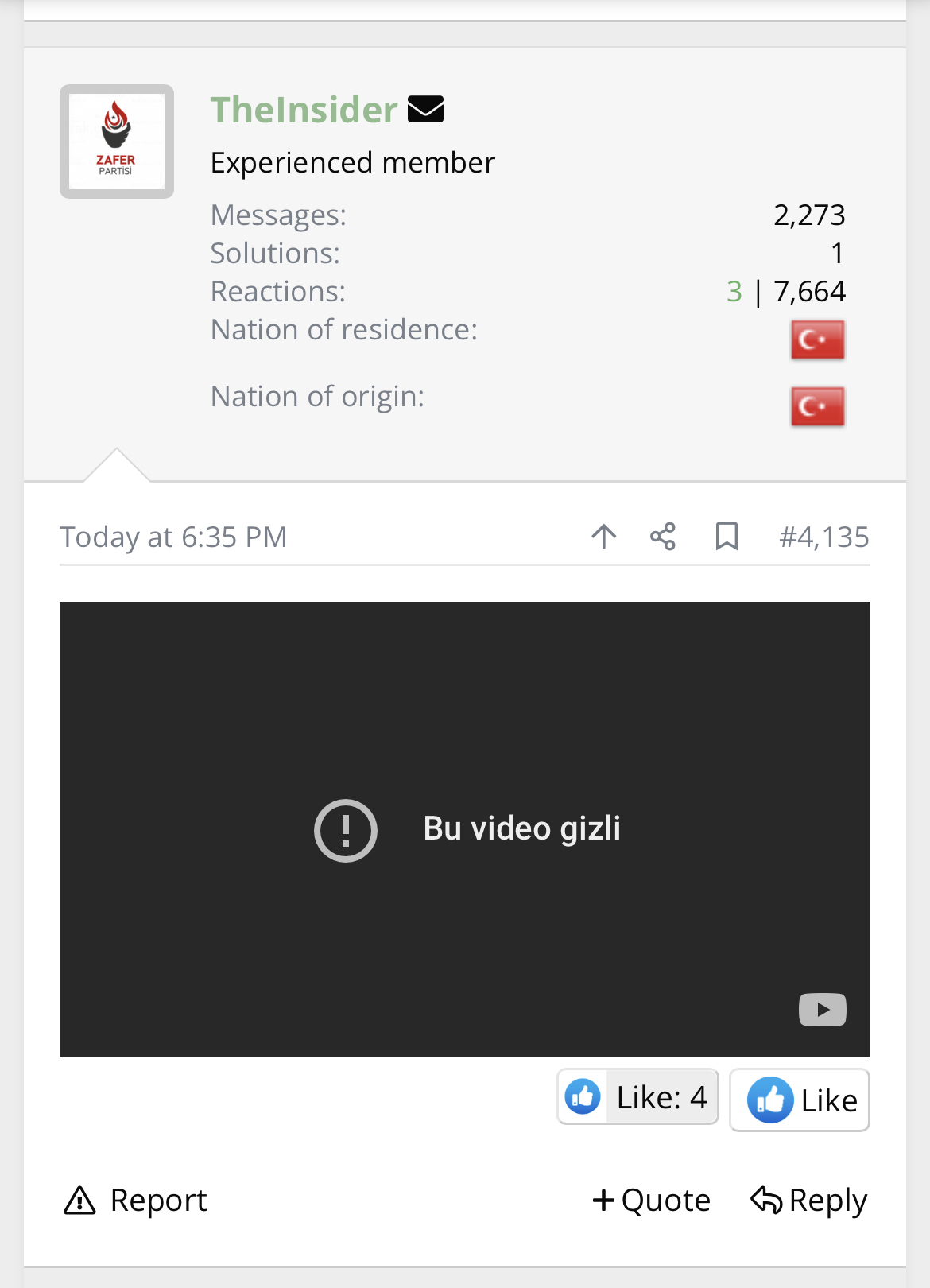This screenshot has width=930, height=1288.
Task: Click the exclamation warning icon in video
Action: click(346, 830)
